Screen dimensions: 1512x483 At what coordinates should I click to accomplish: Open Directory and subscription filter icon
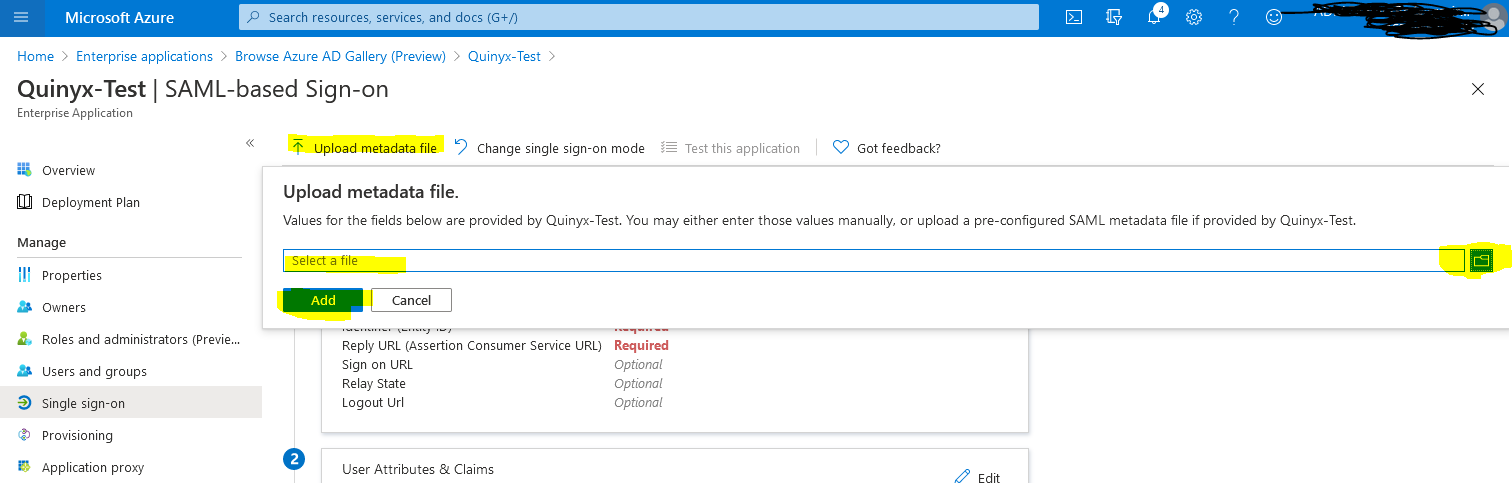coord(1114,17)
